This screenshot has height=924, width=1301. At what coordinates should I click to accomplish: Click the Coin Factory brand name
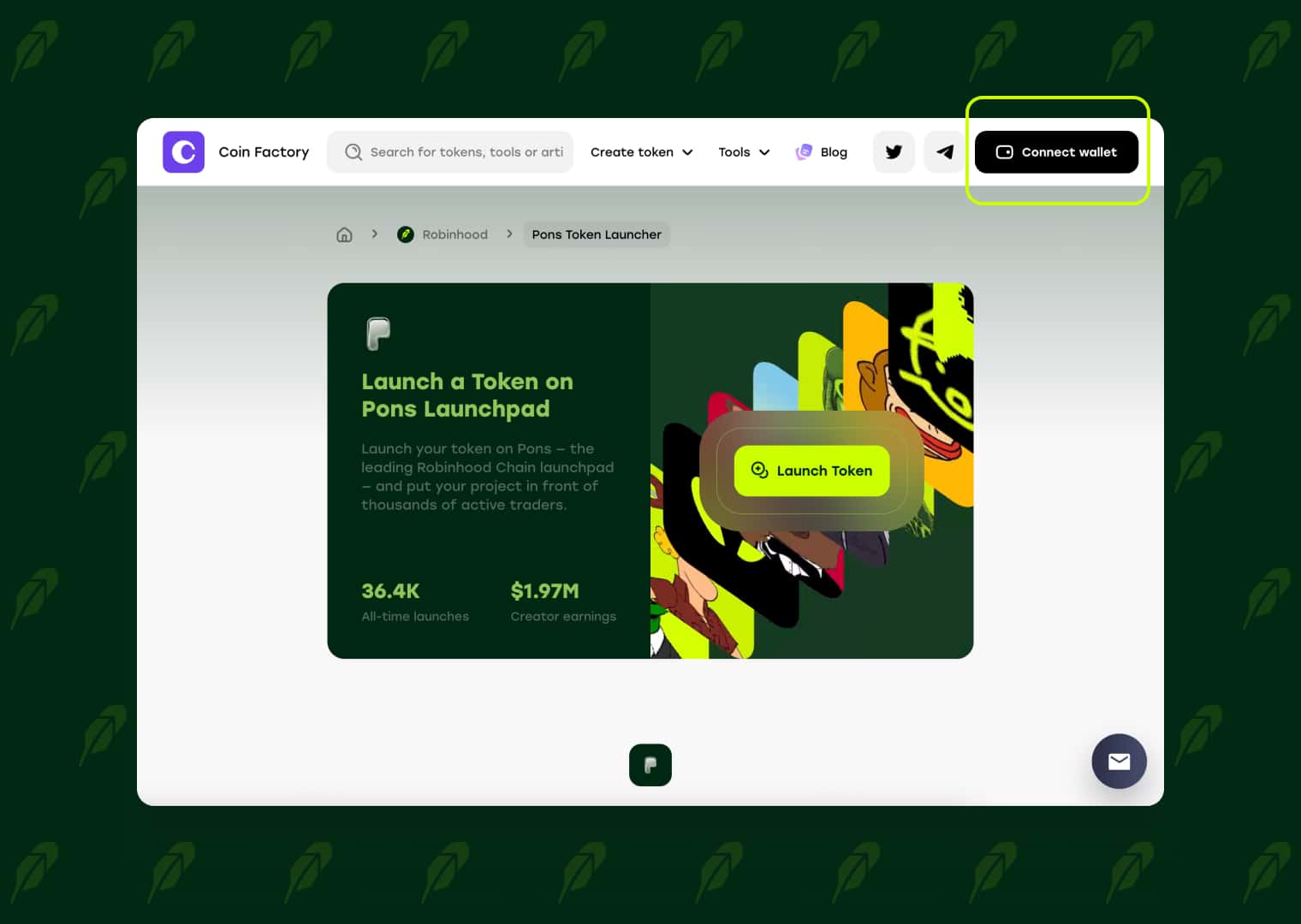pos(264,152)
